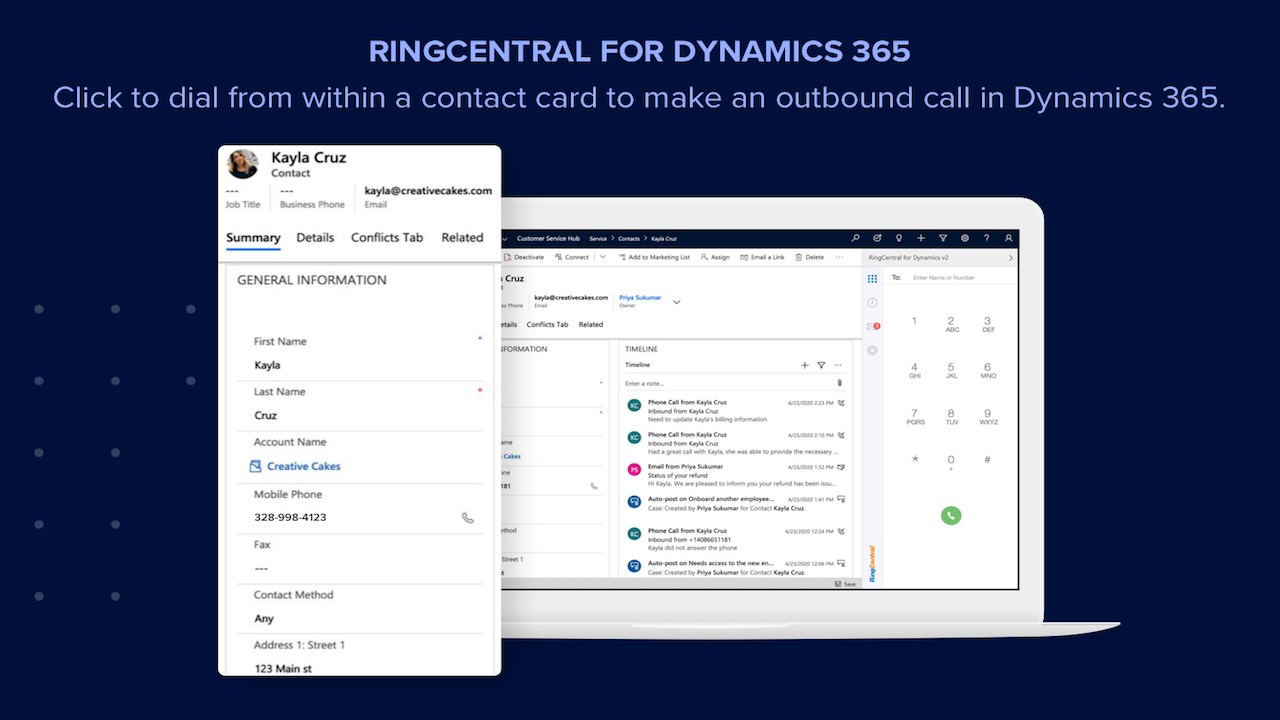Open RingCentral call history clock icon
1280x720 pixels.
(x=872, y=303)
